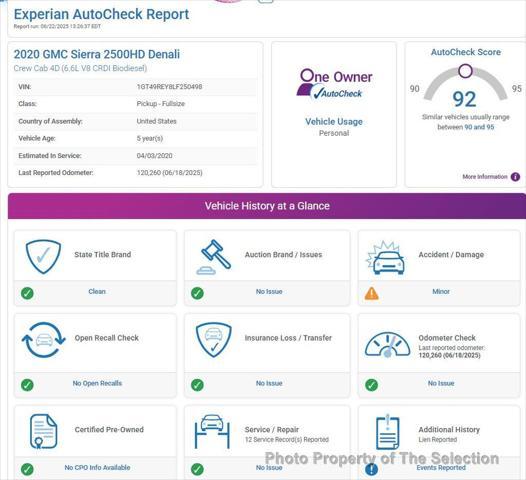Click the Experian AutoCheck Report title
The width and height of the screenshot is (526, 480).
[x=101, y=14]
